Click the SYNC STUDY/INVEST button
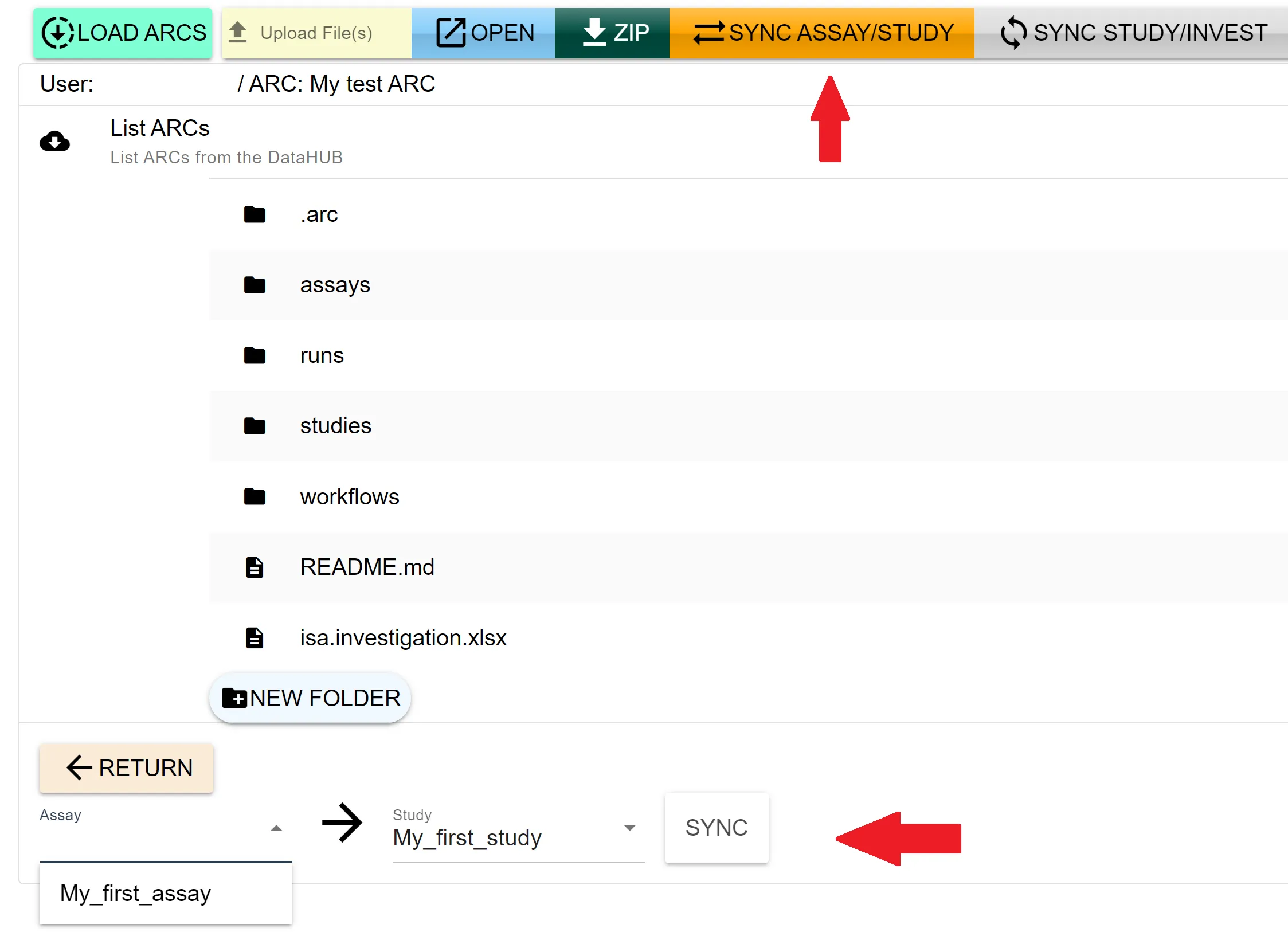The image size is (1288, 932). click(1132, 33)
